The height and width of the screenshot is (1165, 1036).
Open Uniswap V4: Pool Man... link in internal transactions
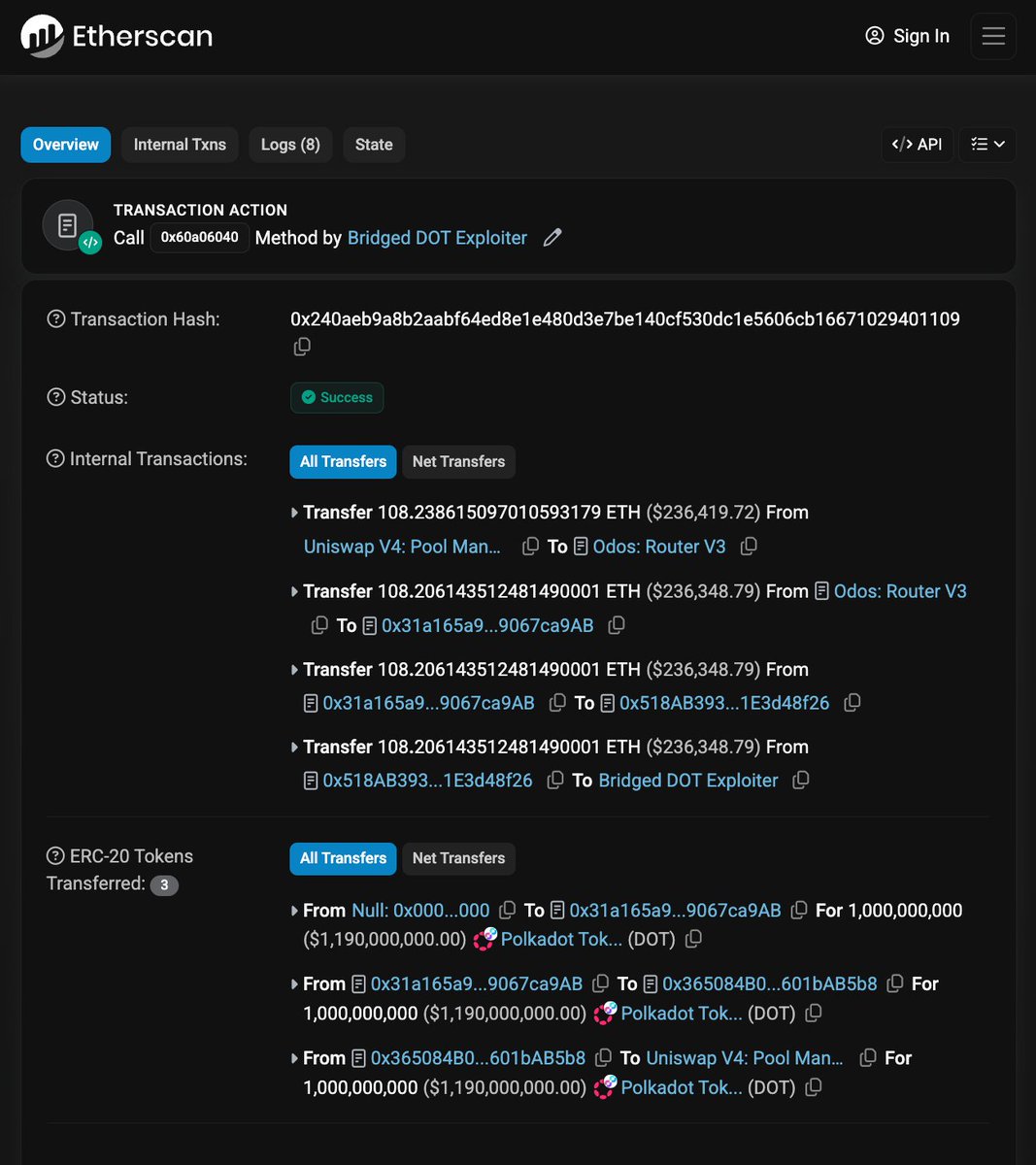(x=402, y=547)
